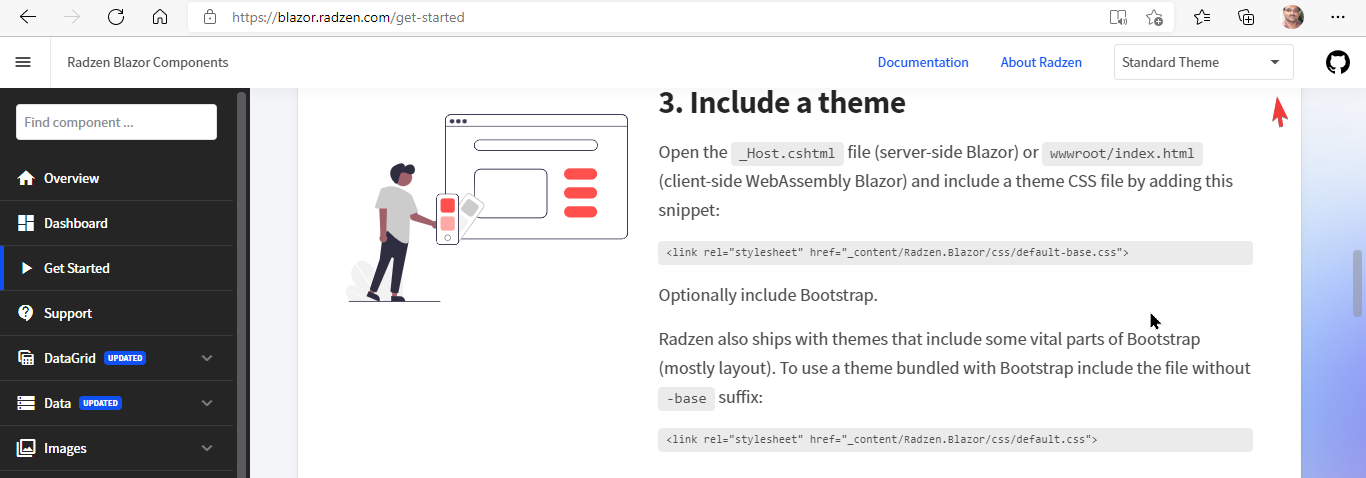Open the Documentation link
The width and height of the screenshot is (1366, 478).
[x=923, y=62]
